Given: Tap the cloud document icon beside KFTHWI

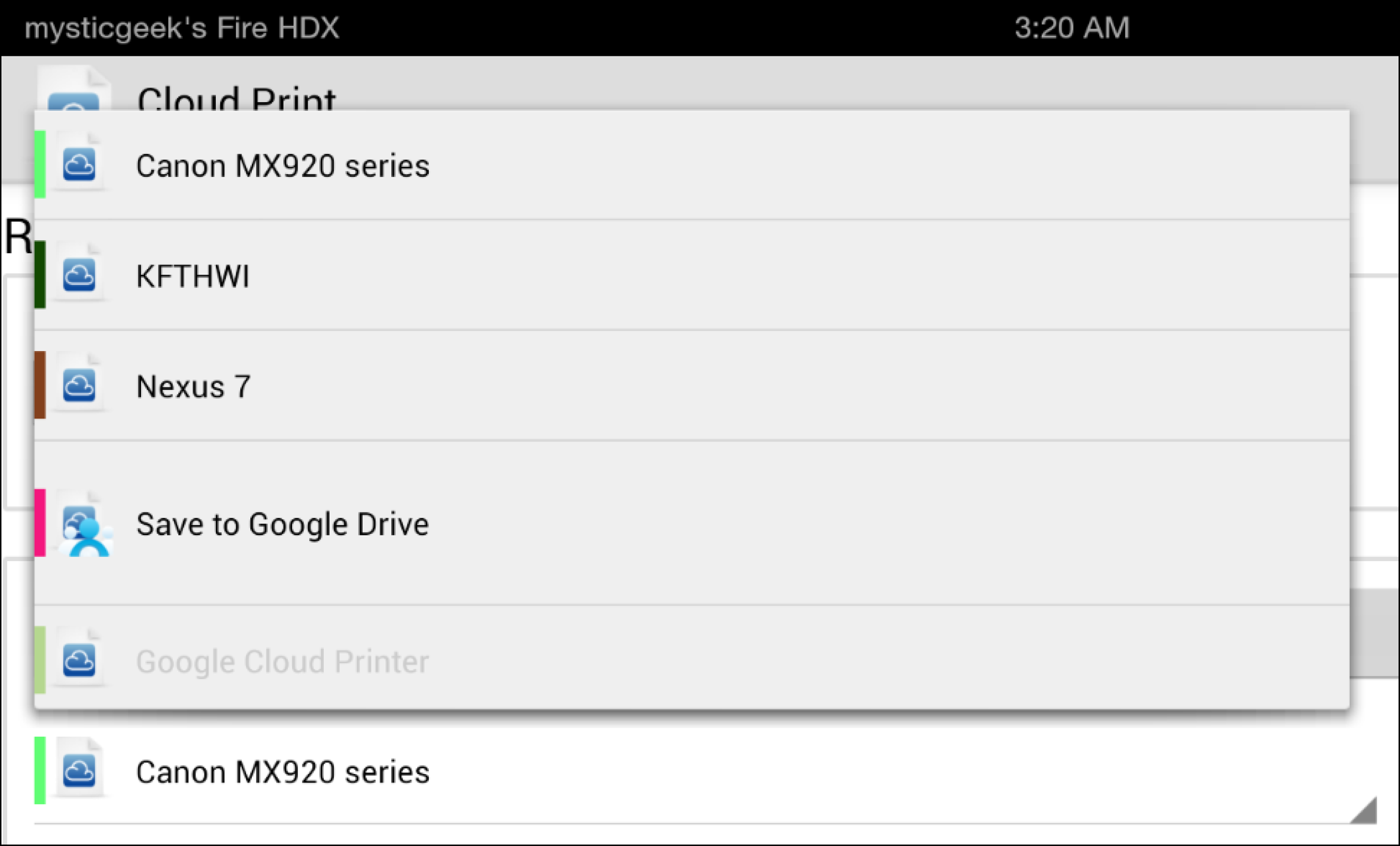Looking at the screenshot, I should [80, 276].
